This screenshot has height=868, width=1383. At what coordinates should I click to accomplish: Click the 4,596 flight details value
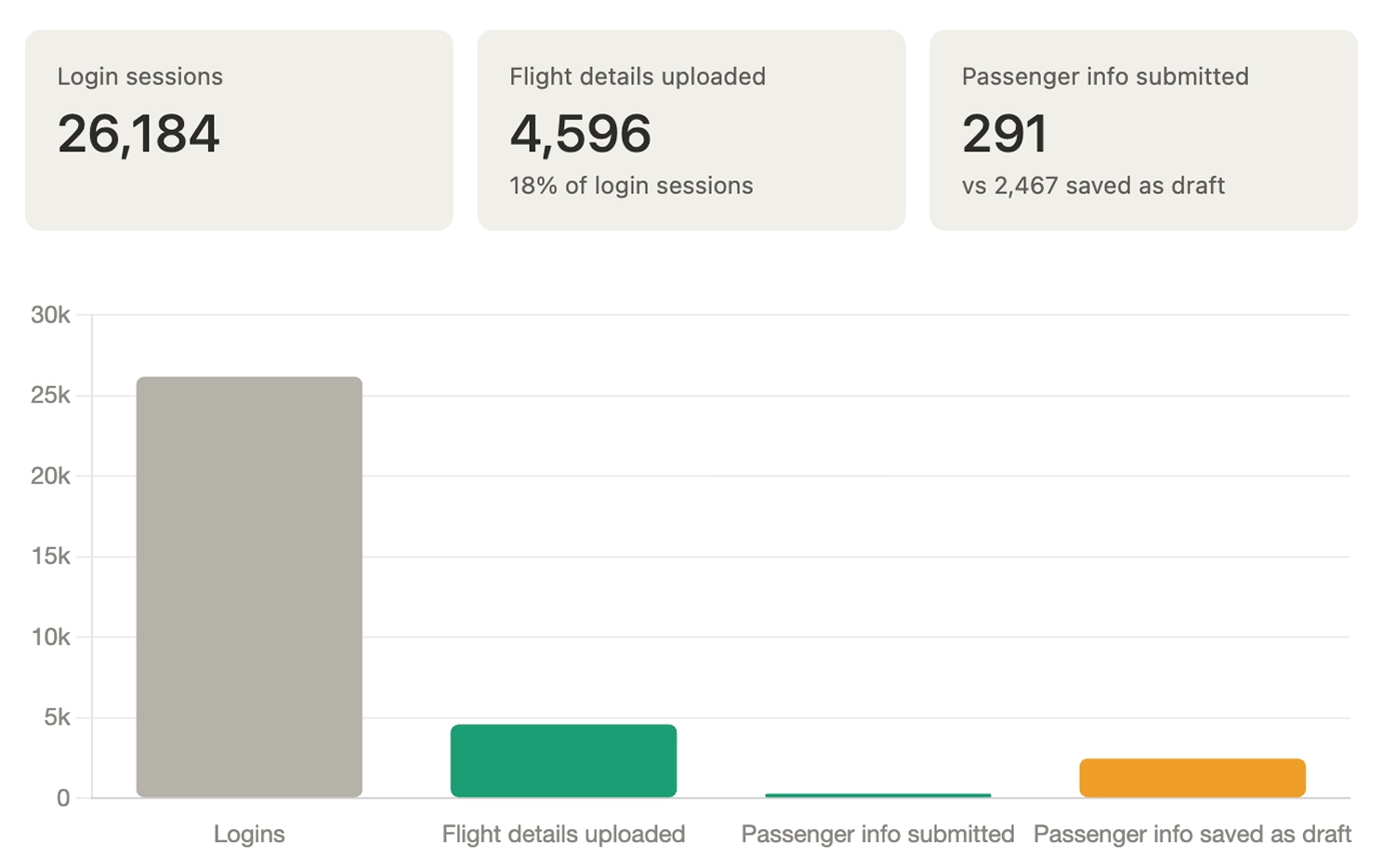pyautogui.click(x=580, y=134)
